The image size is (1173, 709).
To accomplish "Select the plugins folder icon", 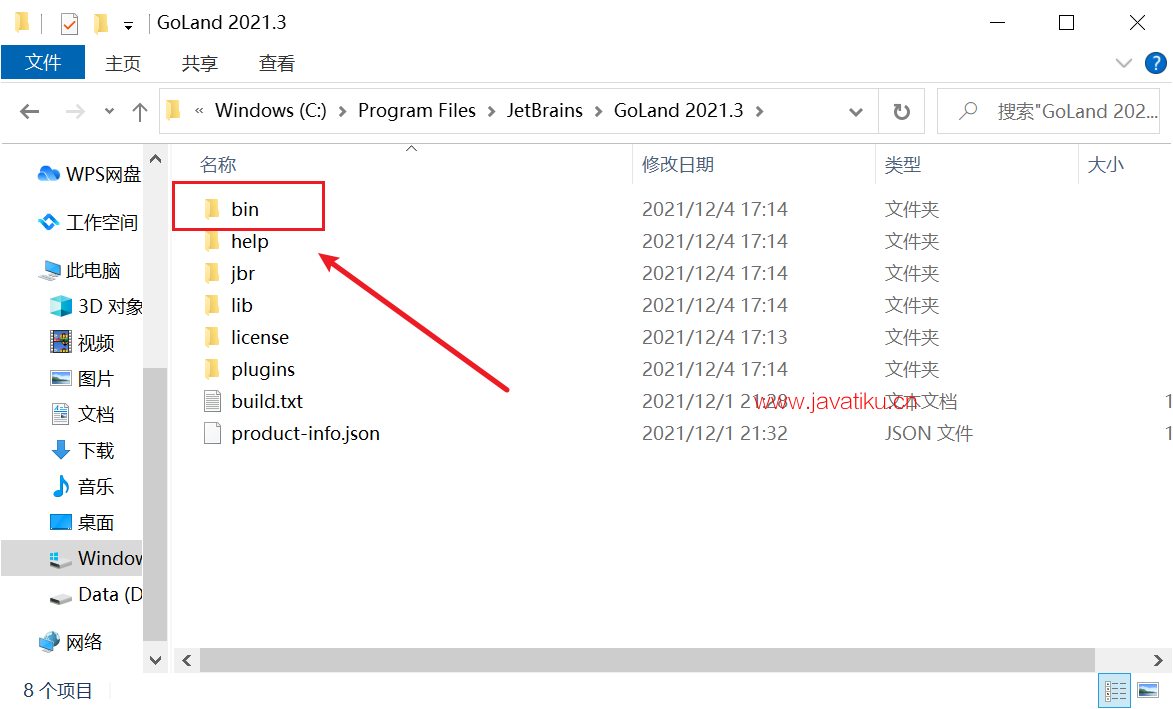I will 212,369.
